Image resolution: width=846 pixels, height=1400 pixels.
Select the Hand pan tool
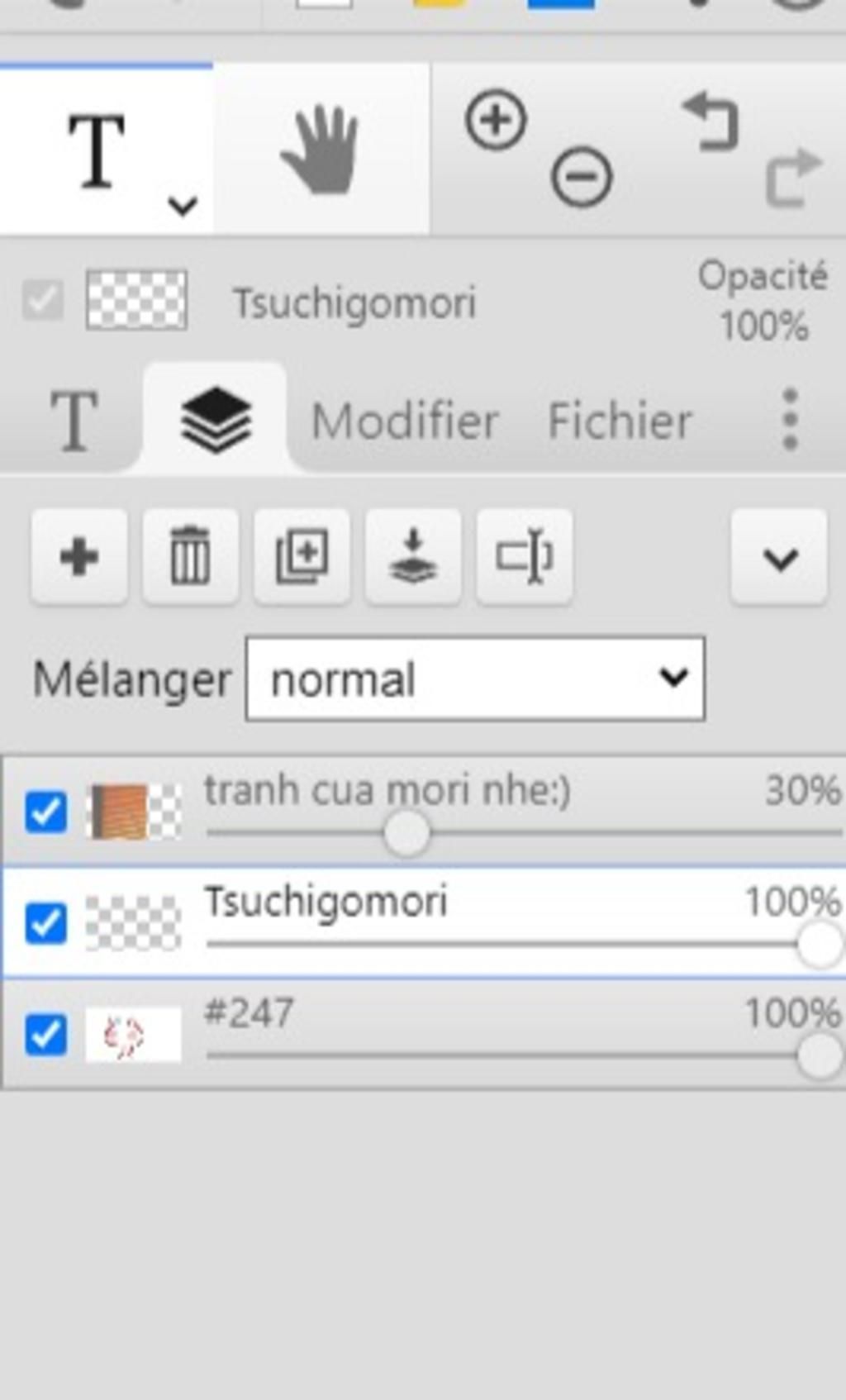(x=321, y=151)
